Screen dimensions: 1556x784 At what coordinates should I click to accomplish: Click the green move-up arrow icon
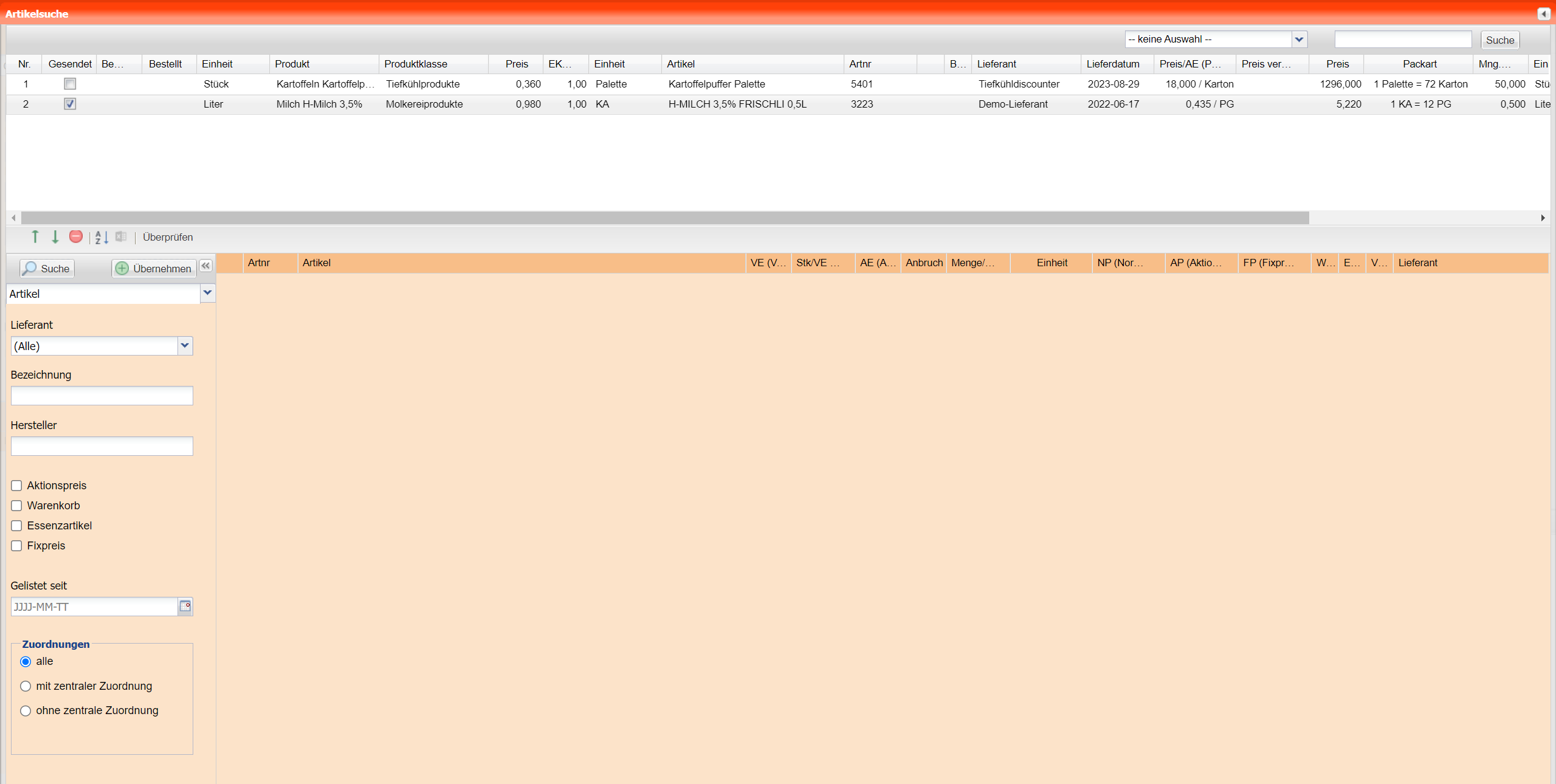pyautogui.click(x=35, y=237)
